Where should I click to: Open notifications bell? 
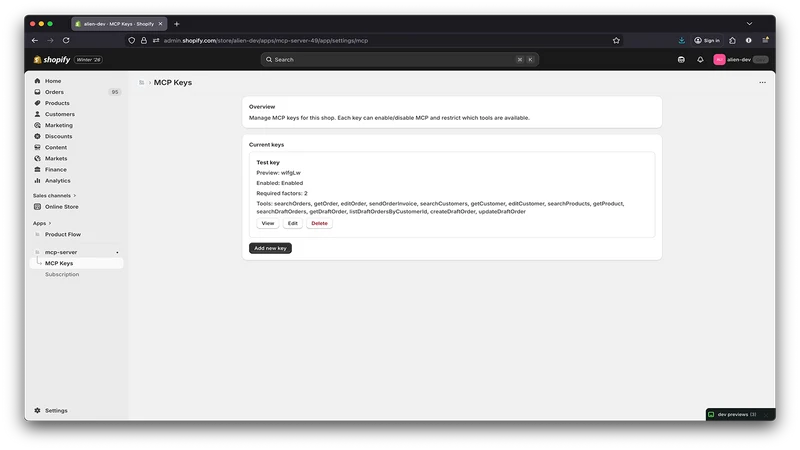pos(700,60)
